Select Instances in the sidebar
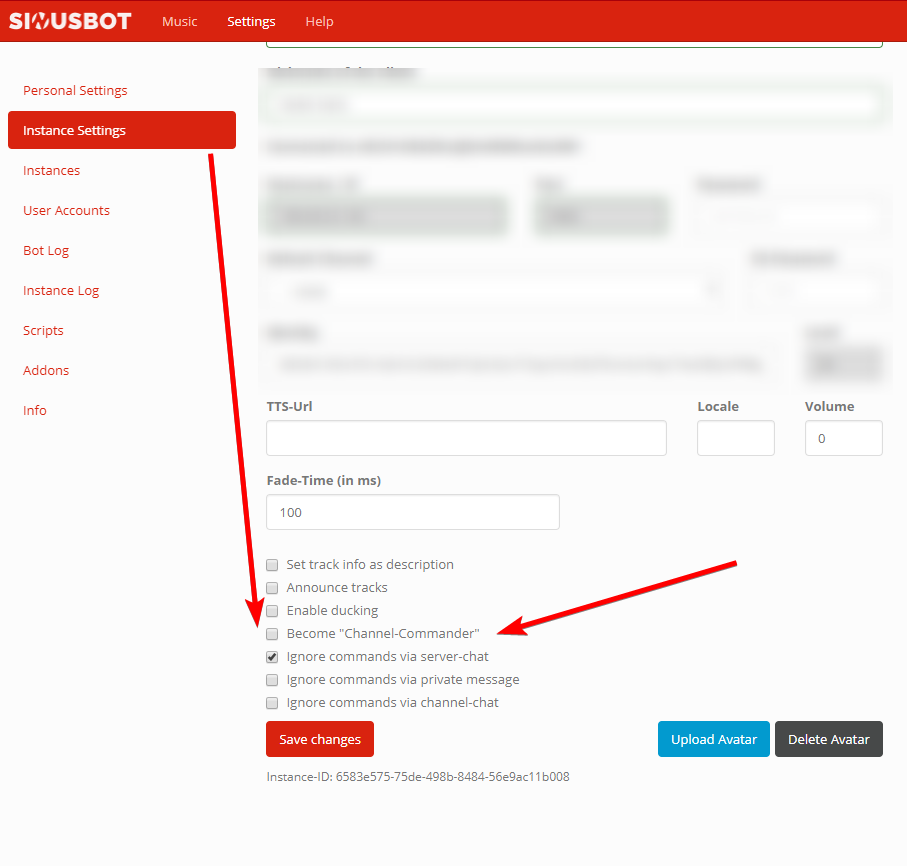907x866 pixels. (51, 170)
